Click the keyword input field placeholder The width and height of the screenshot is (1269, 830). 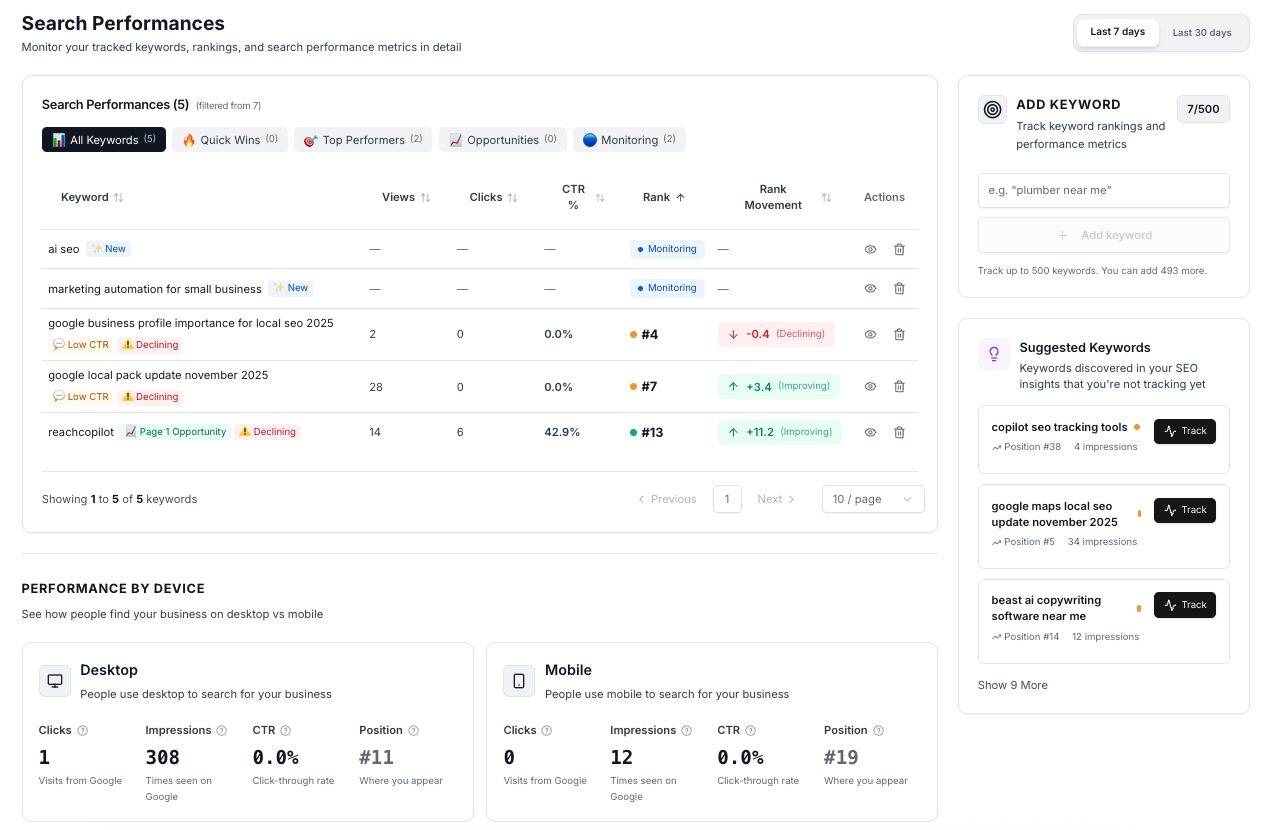point(1103,190)
